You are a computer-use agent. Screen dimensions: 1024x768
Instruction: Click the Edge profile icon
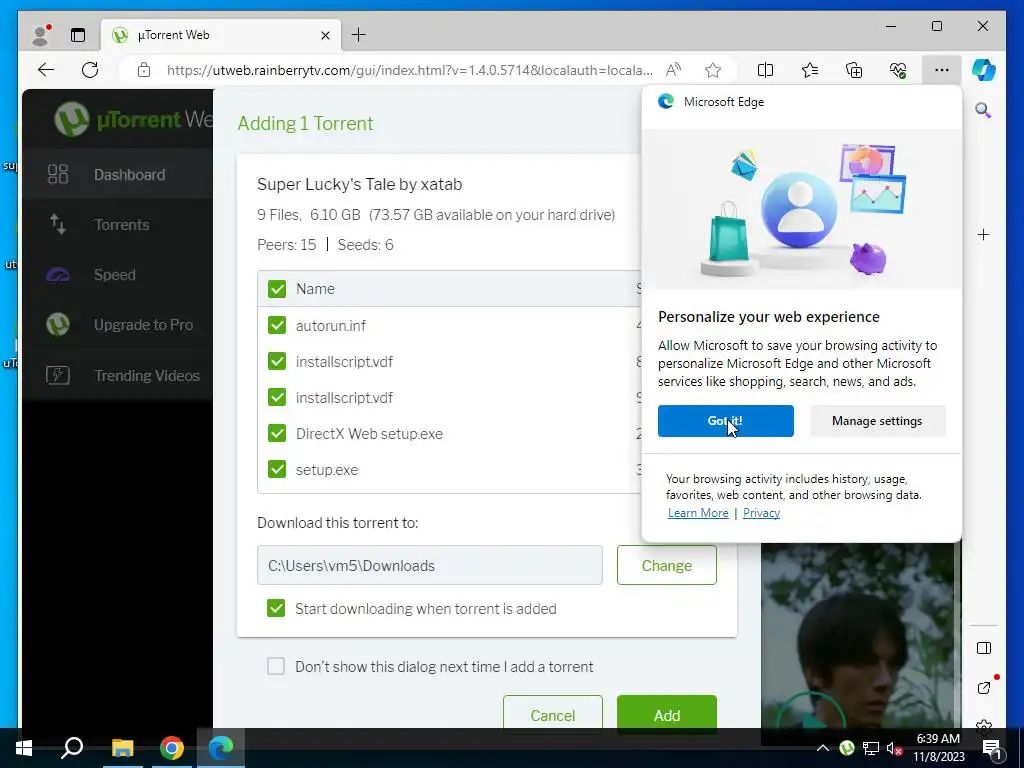click(42, 35)
